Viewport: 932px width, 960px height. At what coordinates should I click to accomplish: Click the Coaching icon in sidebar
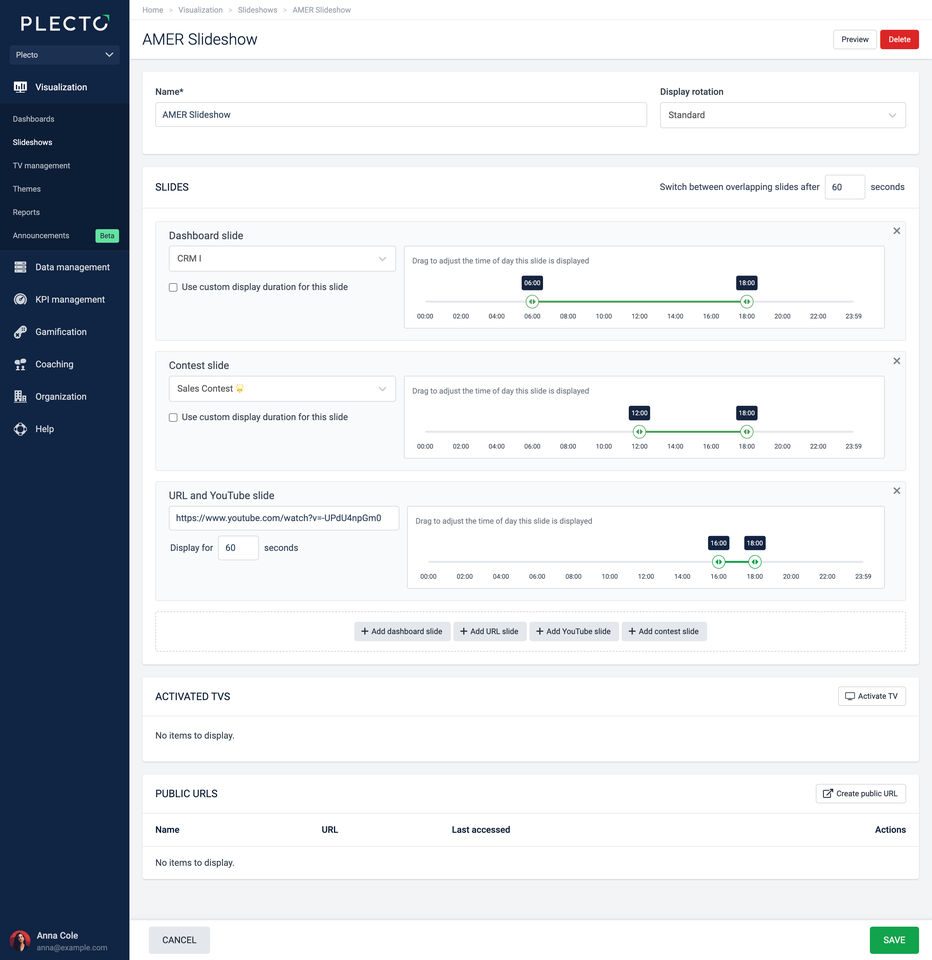20,365
